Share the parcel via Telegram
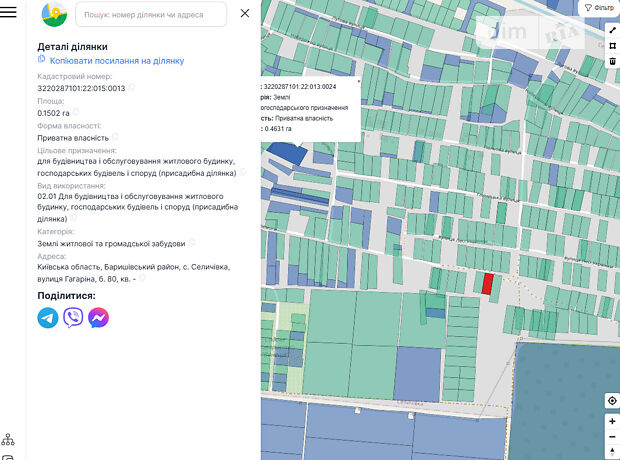Screen dimensions: 620x460 (x=48, y=318)
